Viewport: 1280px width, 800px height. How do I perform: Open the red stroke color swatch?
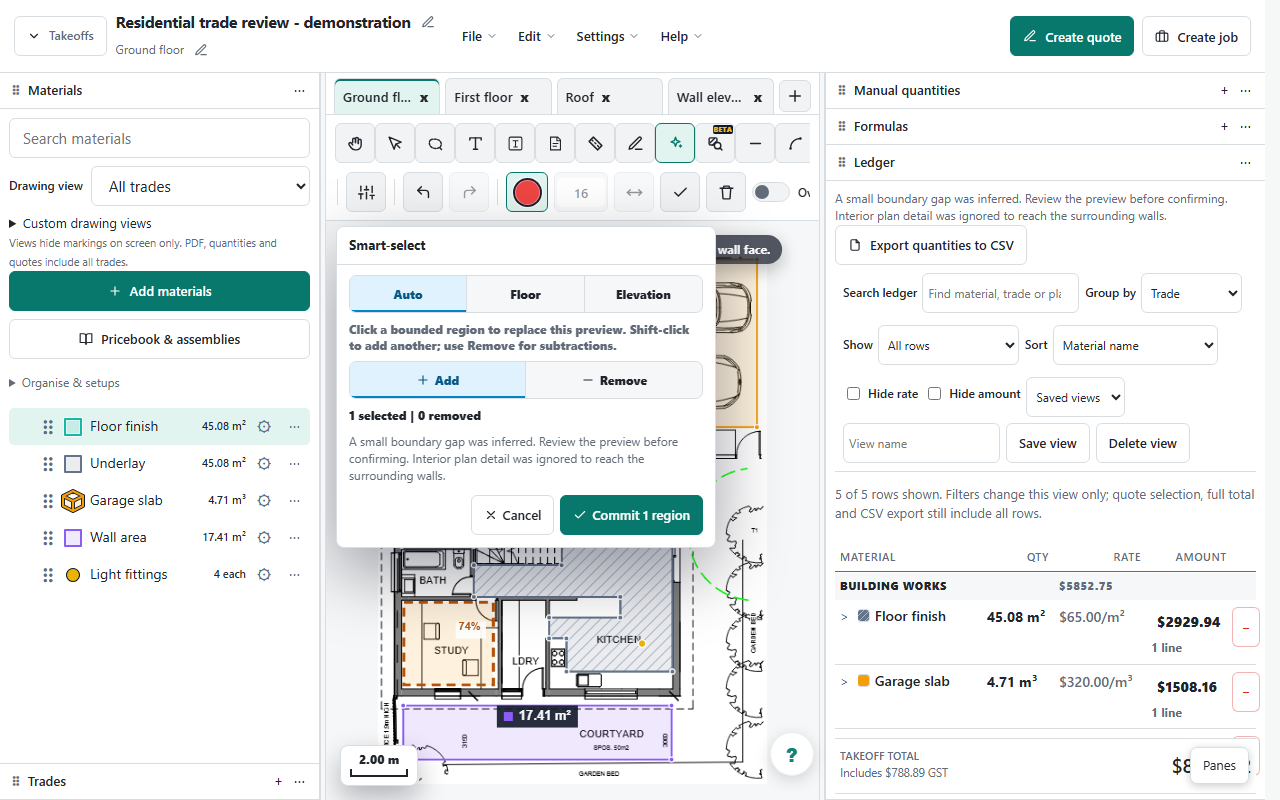527,192
